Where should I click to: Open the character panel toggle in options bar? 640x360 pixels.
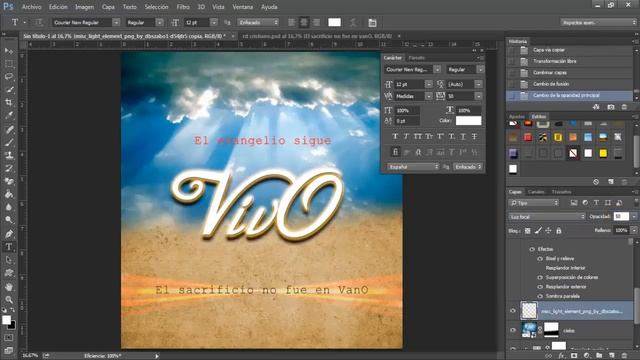click(372, 22)
